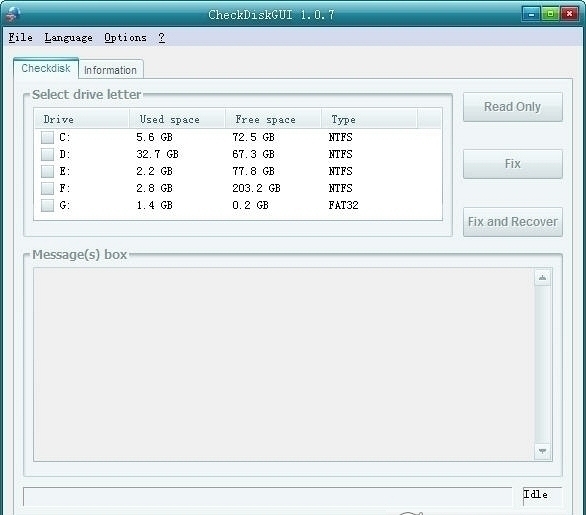Screen dimensions: 586x515
Task: Sort by the Free space column header
Action: [x=273, y=119]
